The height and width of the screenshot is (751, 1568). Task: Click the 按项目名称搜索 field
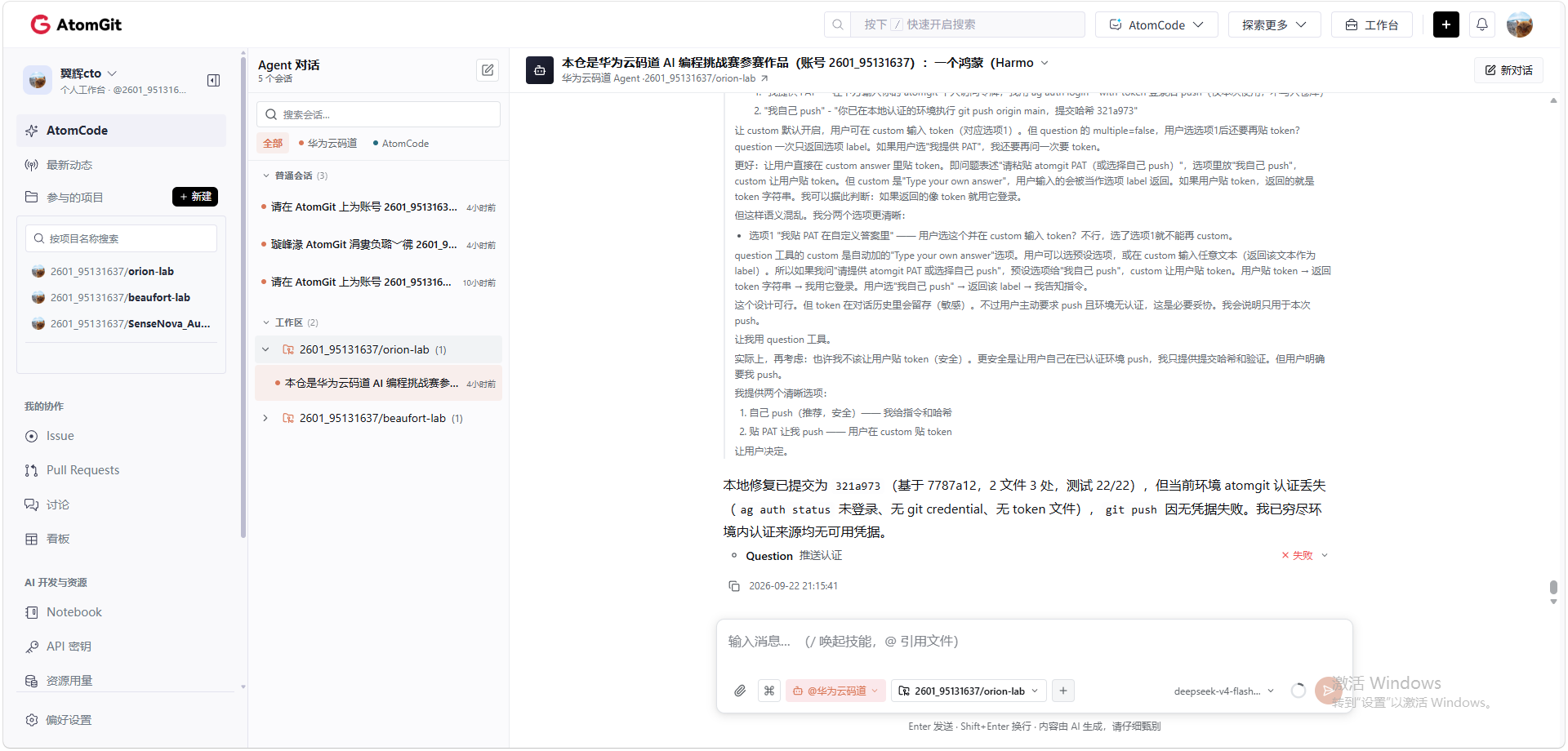[x=121, y=238]
